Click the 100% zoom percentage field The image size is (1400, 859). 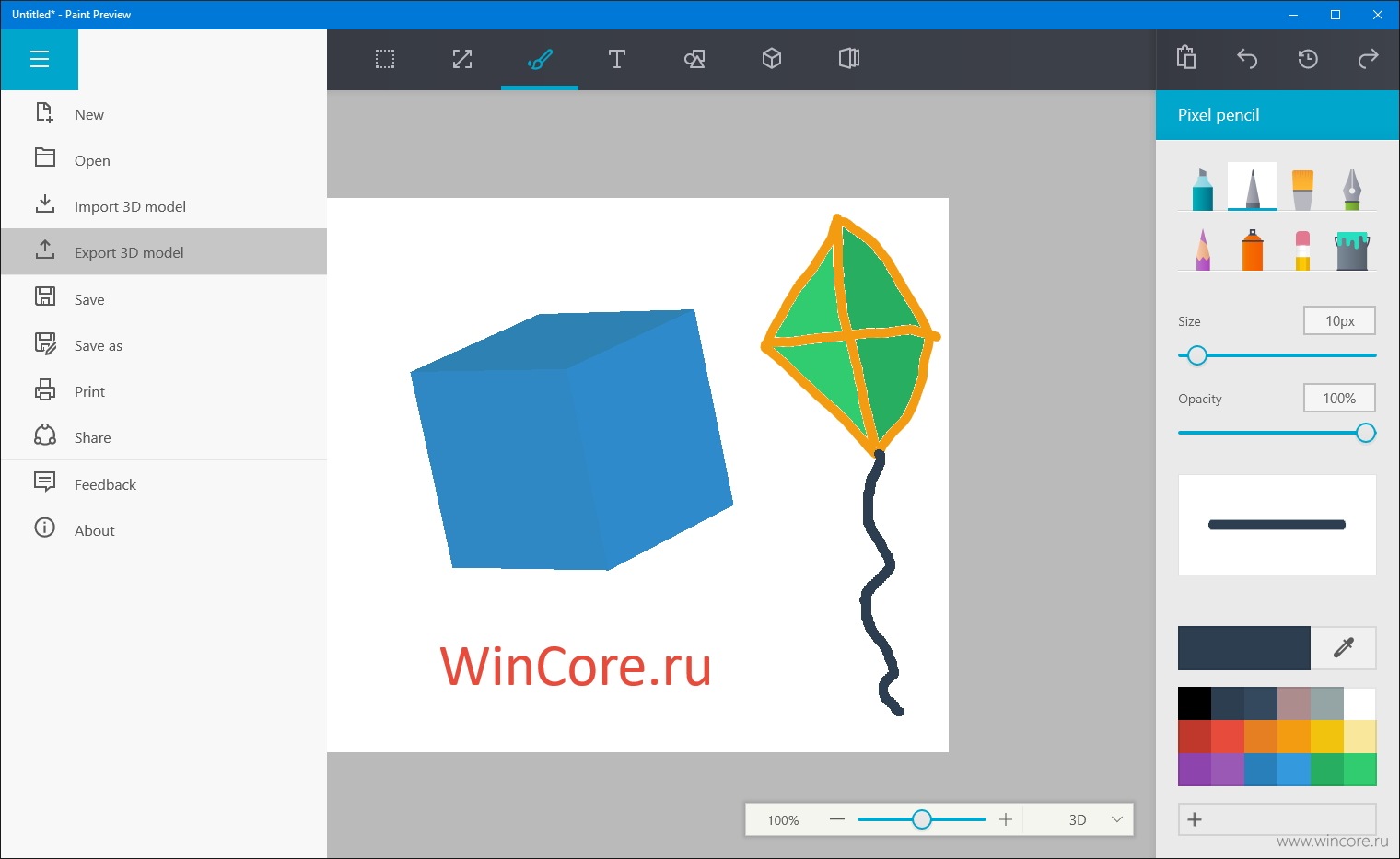pyautogui.click(x=783, y=819)
